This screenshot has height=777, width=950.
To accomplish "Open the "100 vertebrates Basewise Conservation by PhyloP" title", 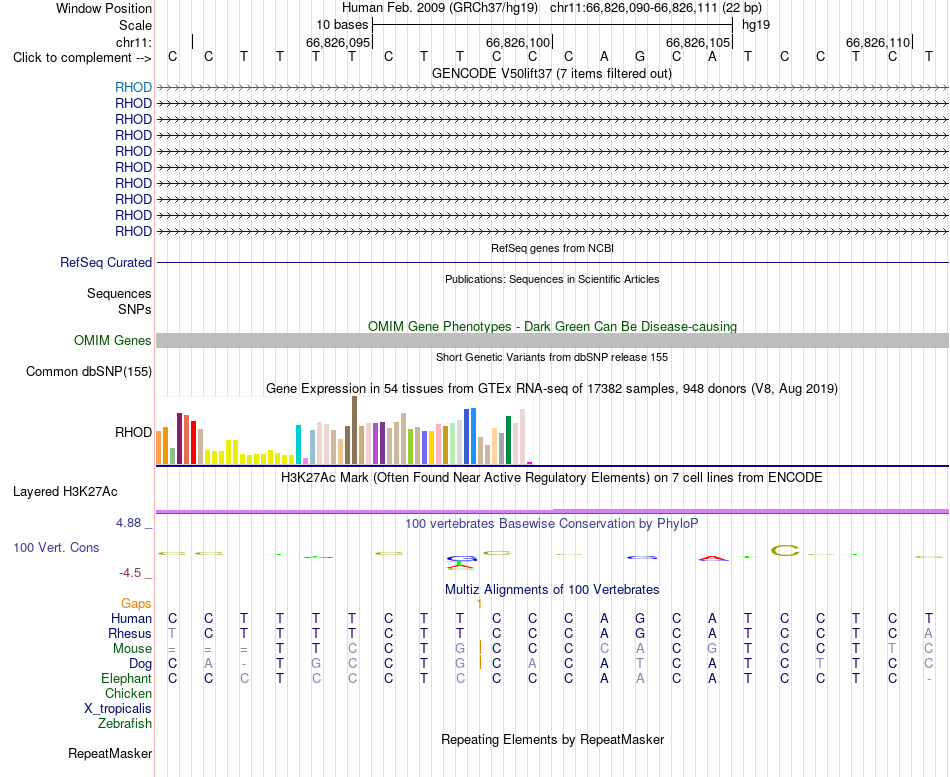I will (x=552, y=524).
